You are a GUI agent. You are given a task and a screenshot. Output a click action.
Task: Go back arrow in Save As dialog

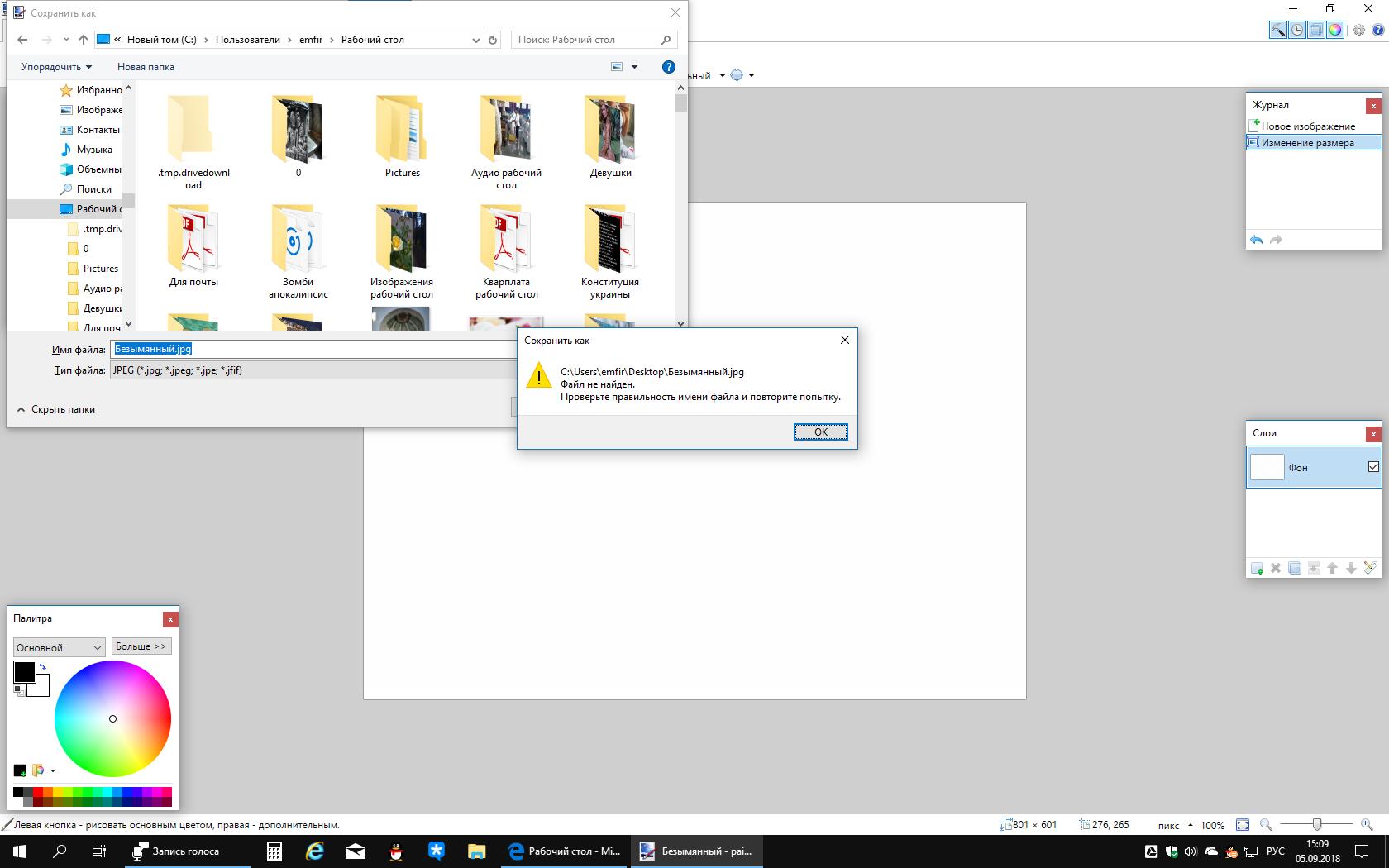(x=22, y=40)
